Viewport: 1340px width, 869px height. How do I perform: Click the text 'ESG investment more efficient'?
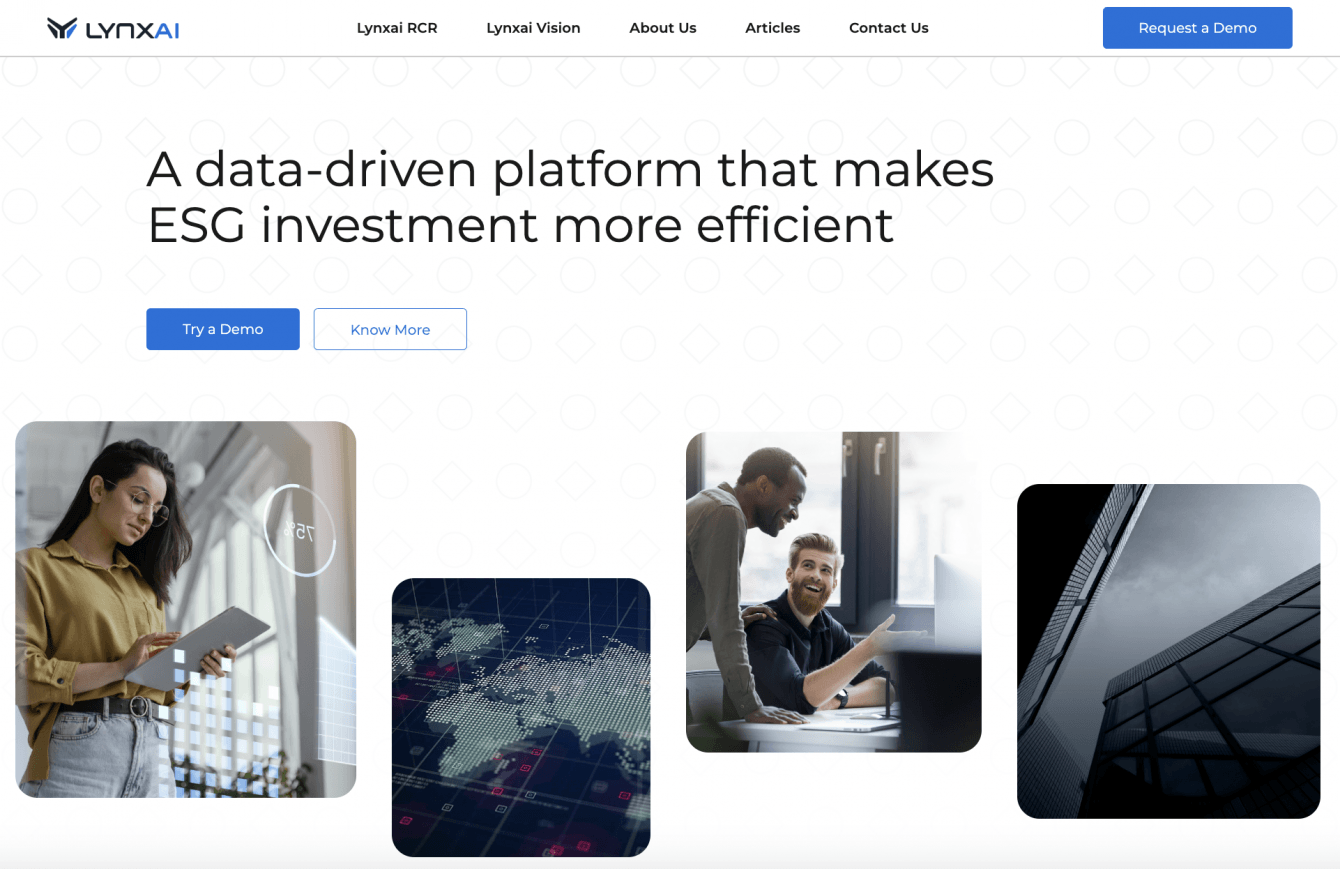[x=520, y=225]
